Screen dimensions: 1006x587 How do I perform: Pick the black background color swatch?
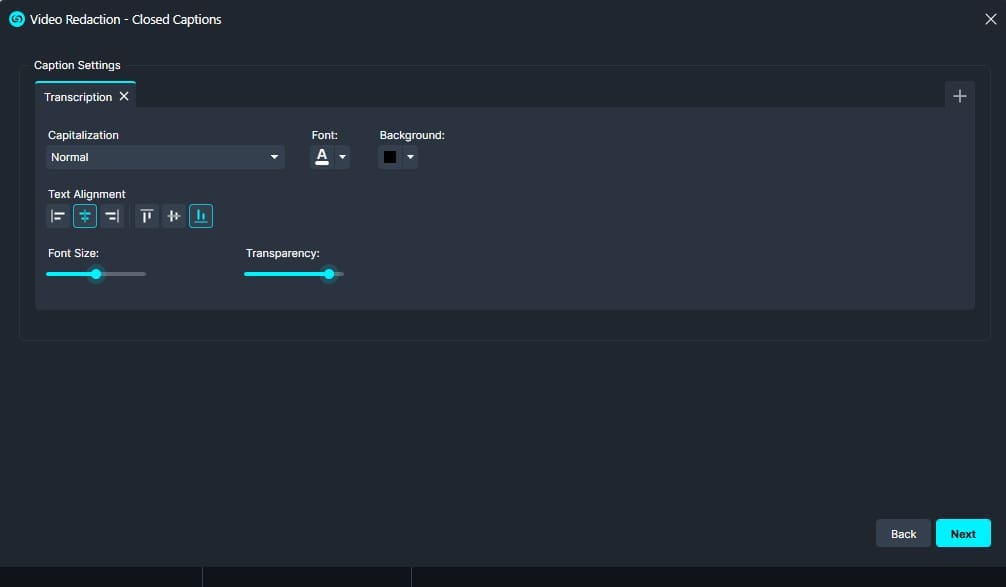tap(389, 156)
